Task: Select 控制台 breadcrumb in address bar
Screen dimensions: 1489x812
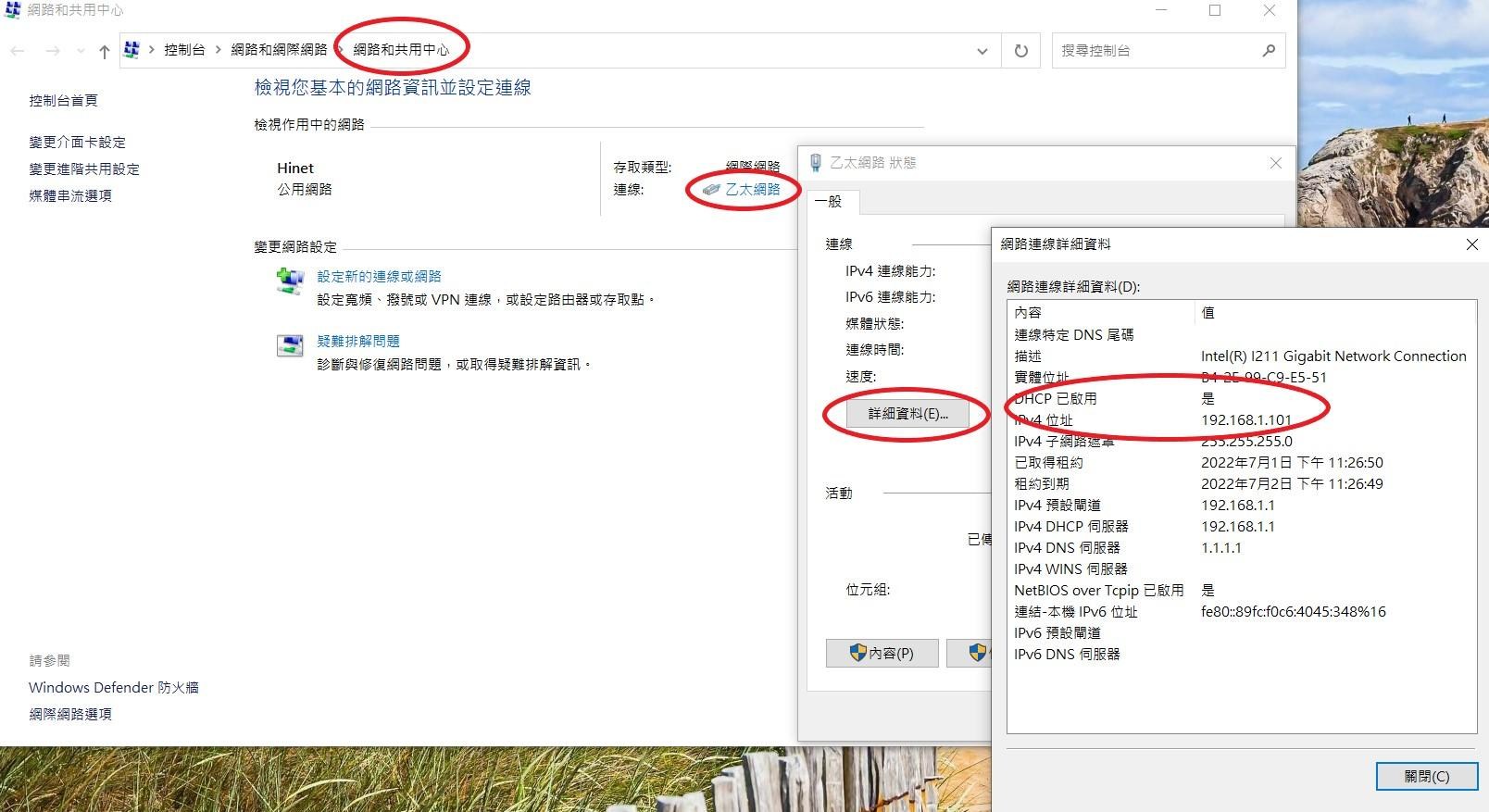Action: (x=184, y=50)
